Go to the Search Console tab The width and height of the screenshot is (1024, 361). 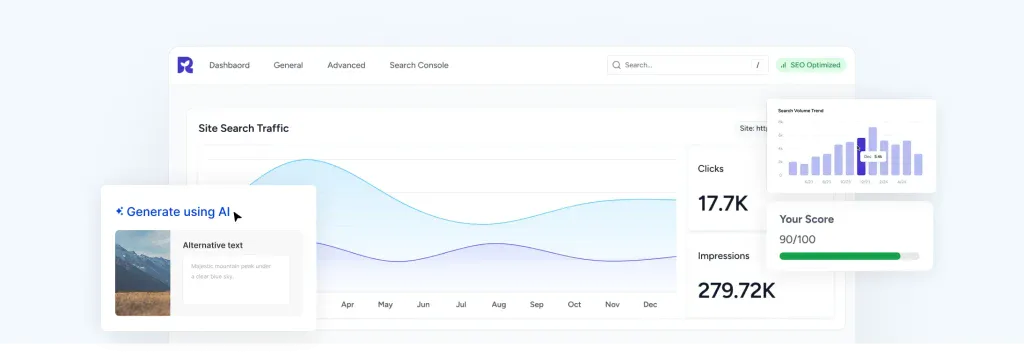pos(419,65)
